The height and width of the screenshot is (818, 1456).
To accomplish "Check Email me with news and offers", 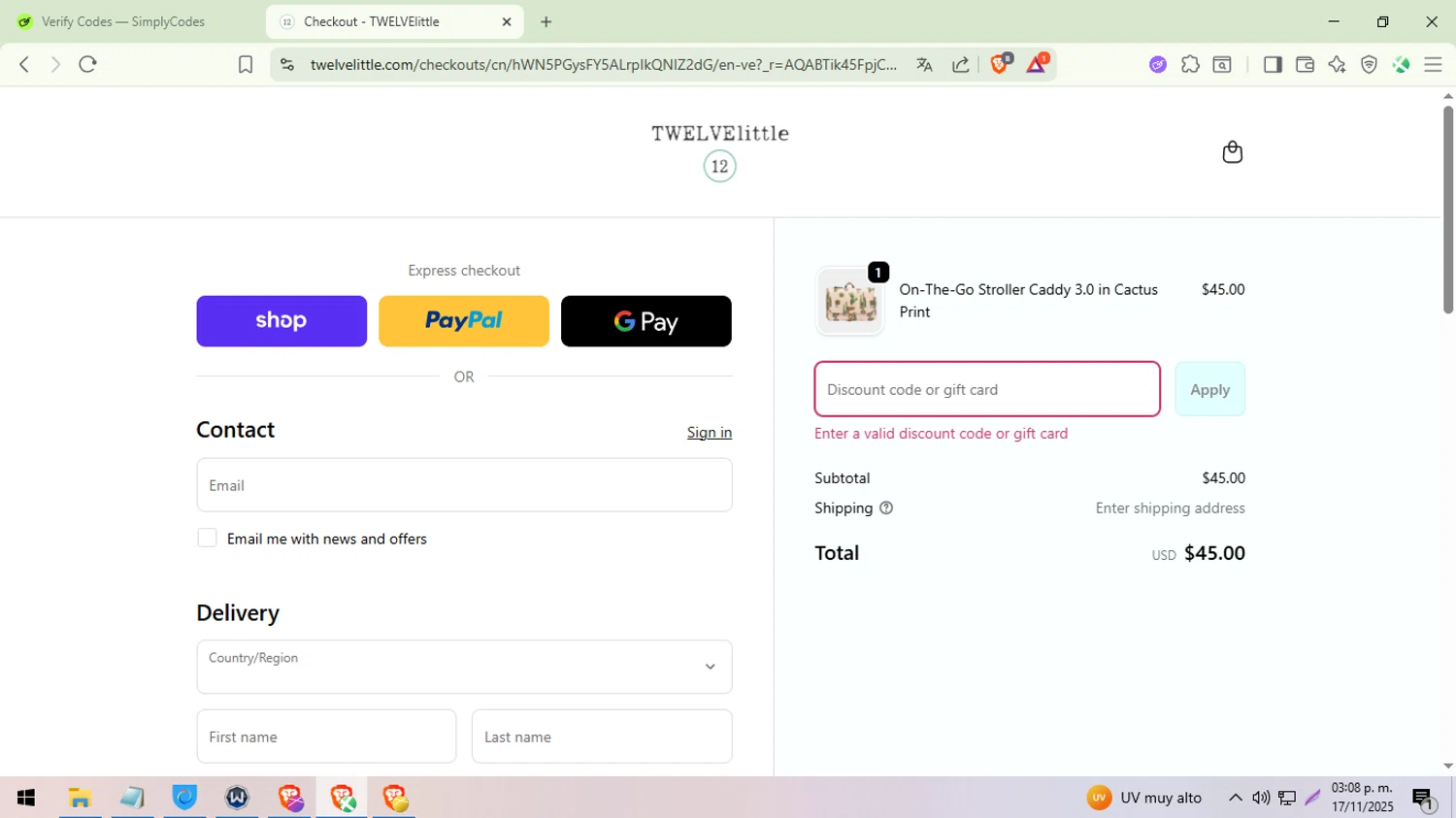I will [207, 538].
